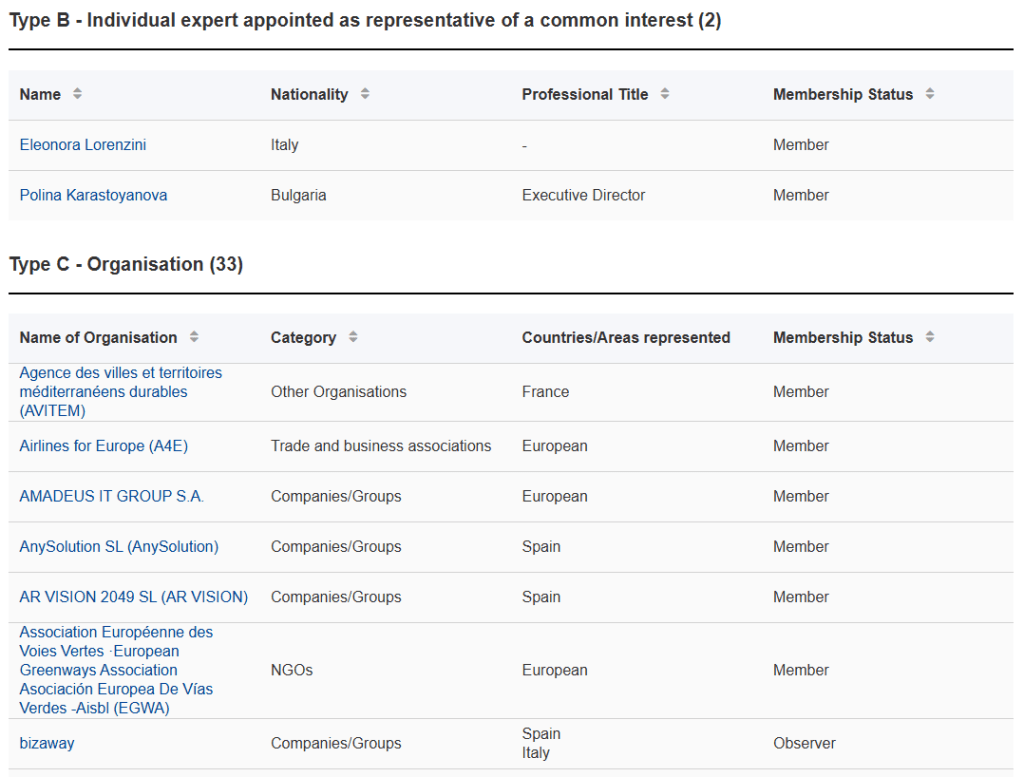
Task: Click the Type B section heading
Action: pos(365,21)
